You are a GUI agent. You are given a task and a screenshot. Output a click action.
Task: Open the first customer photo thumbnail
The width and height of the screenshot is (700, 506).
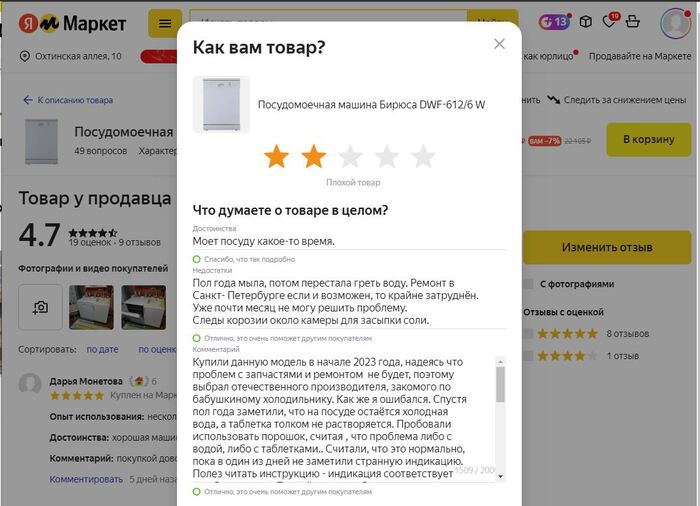pos(92,307)
